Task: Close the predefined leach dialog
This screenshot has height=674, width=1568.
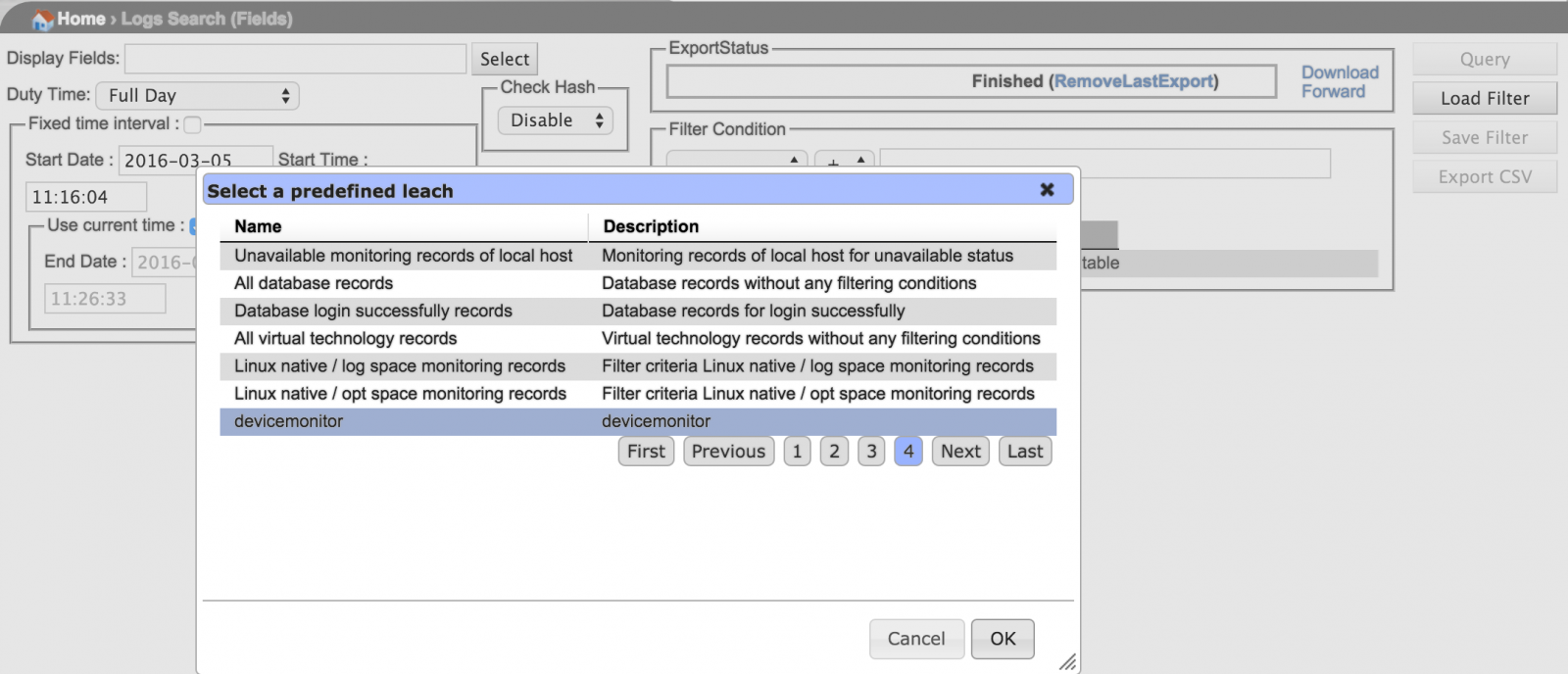Action: pyautogui.click(x=1047, y=190)
